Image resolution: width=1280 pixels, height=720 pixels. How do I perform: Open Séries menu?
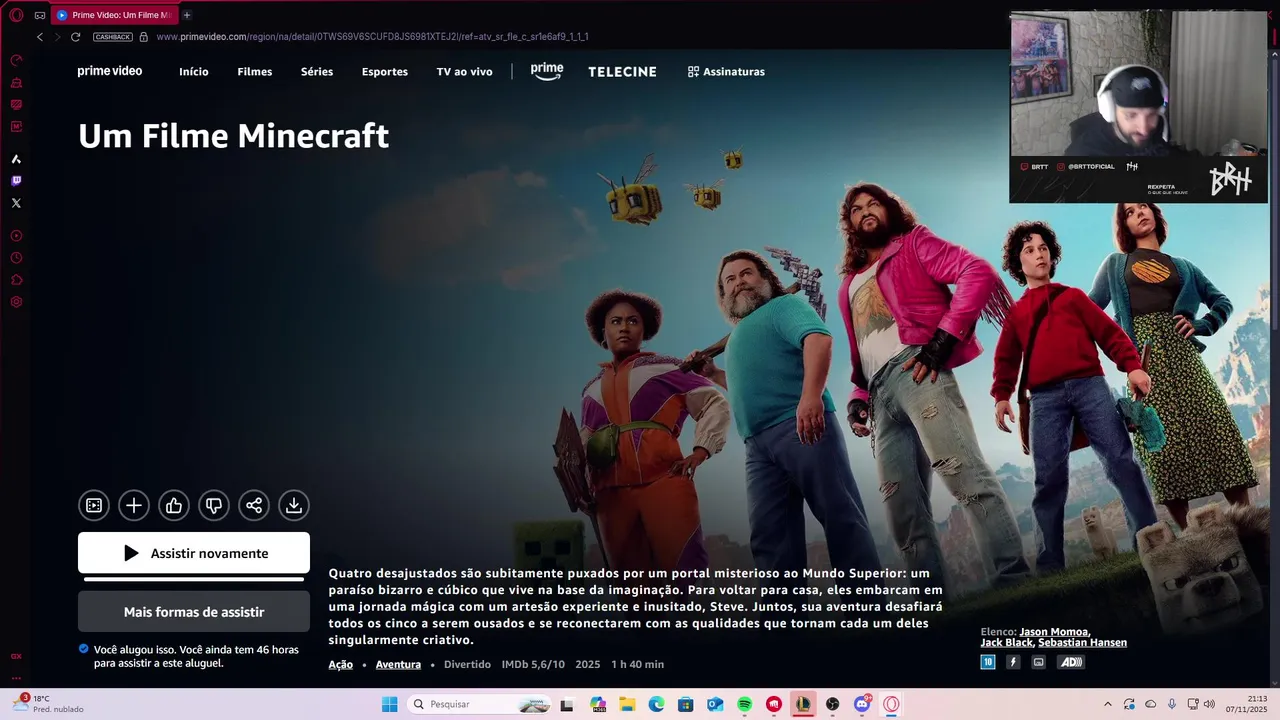point(317,72)
